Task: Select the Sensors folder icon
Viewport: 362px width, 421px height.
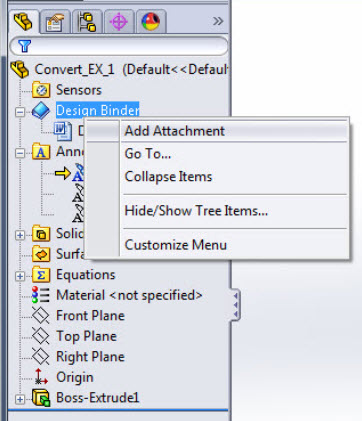Action: point(41,90)
